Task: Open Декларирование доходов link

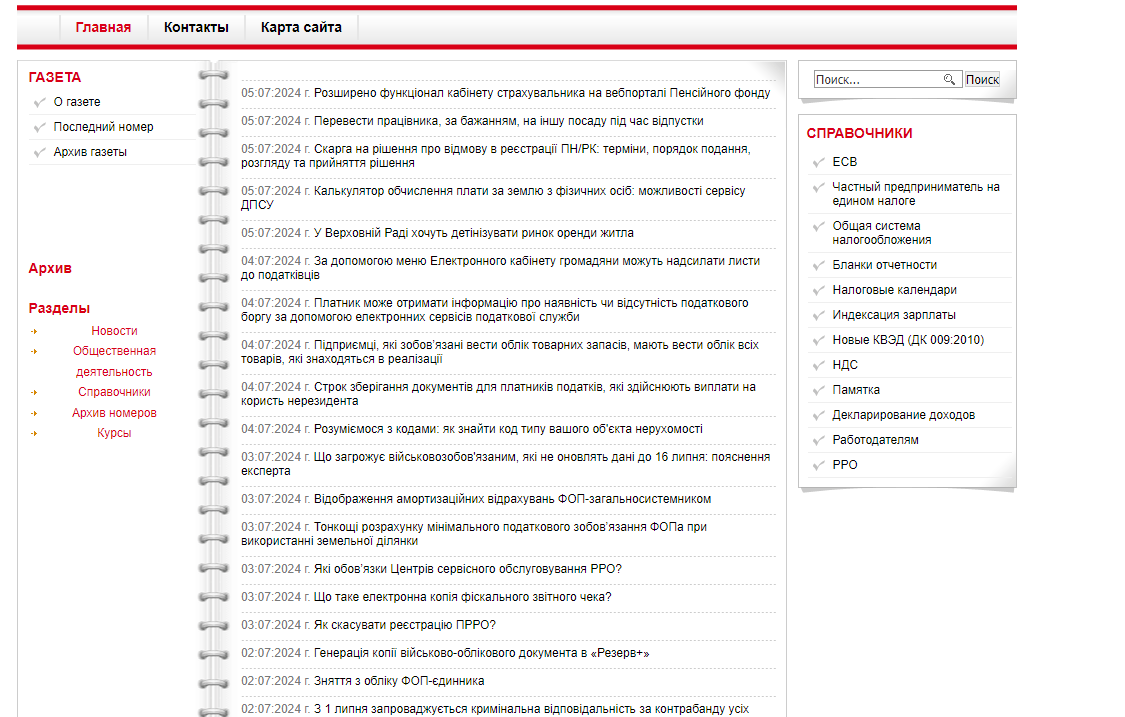Action: [903, 415]
